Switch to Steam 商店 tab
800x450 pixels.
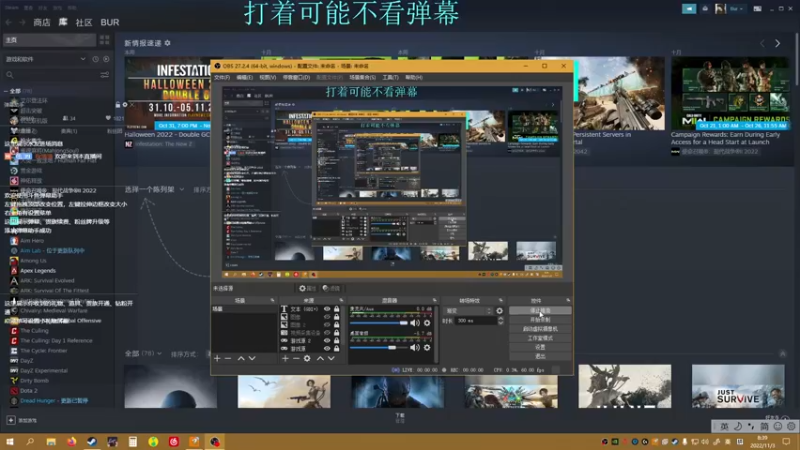click(x=42, y=22)
